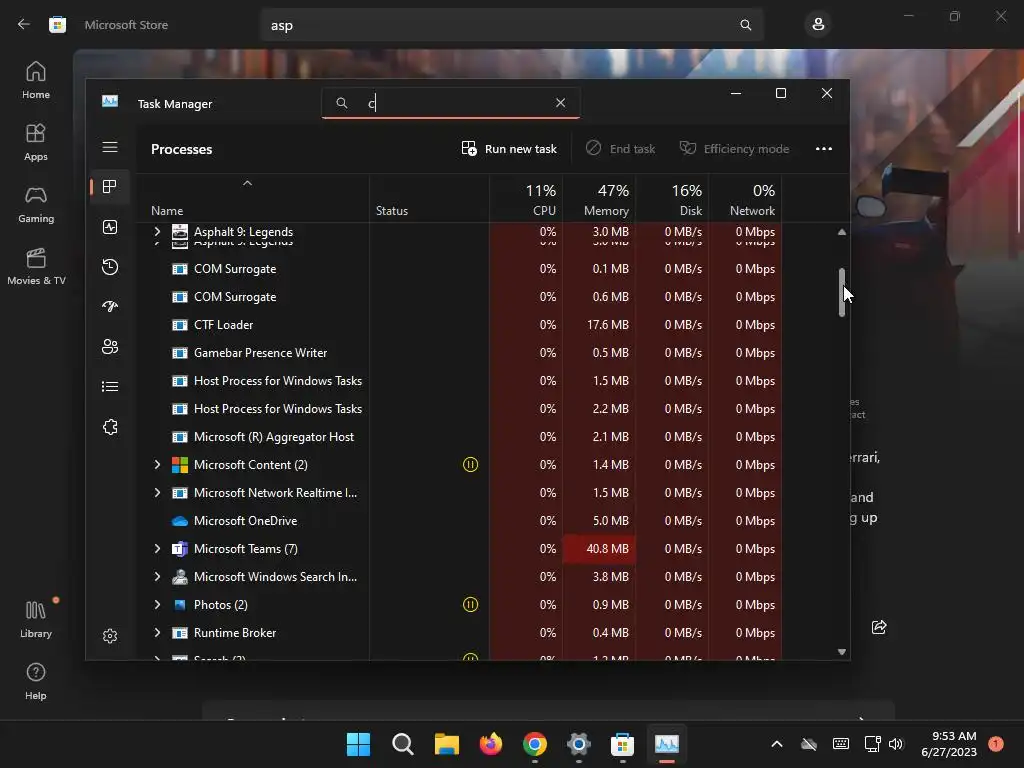Expand the Microsoft Content (2) group
The image size is (1024, 768).
click(x=157, y=464)
